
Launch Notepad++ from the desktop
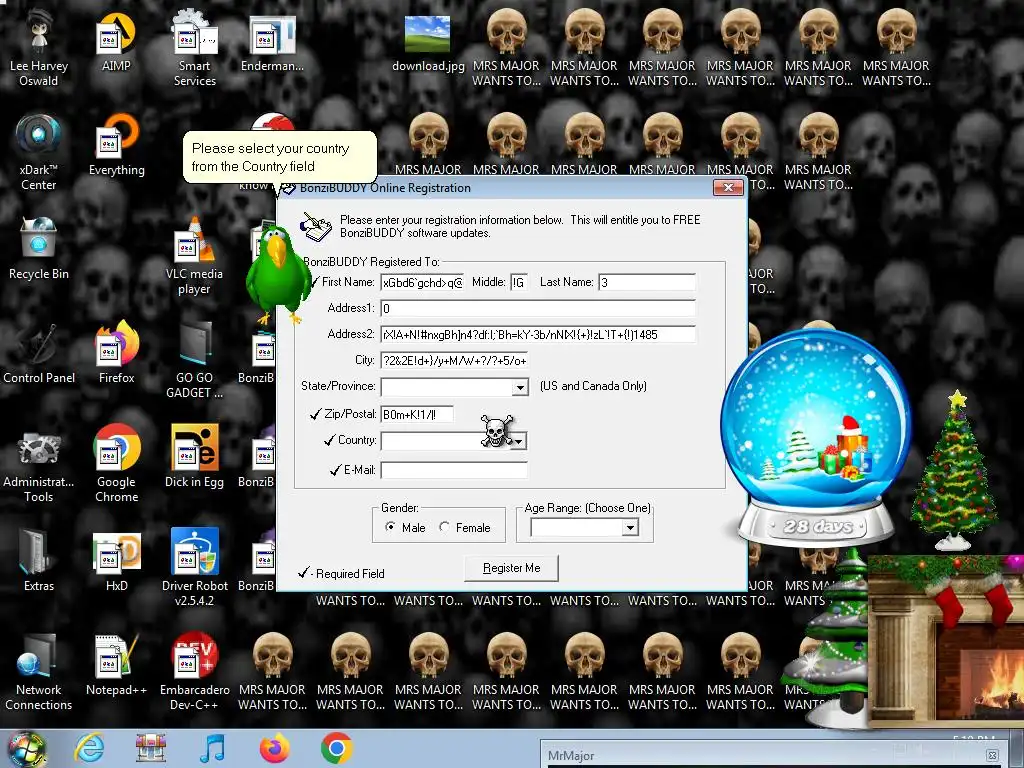[x=116, y=665]
